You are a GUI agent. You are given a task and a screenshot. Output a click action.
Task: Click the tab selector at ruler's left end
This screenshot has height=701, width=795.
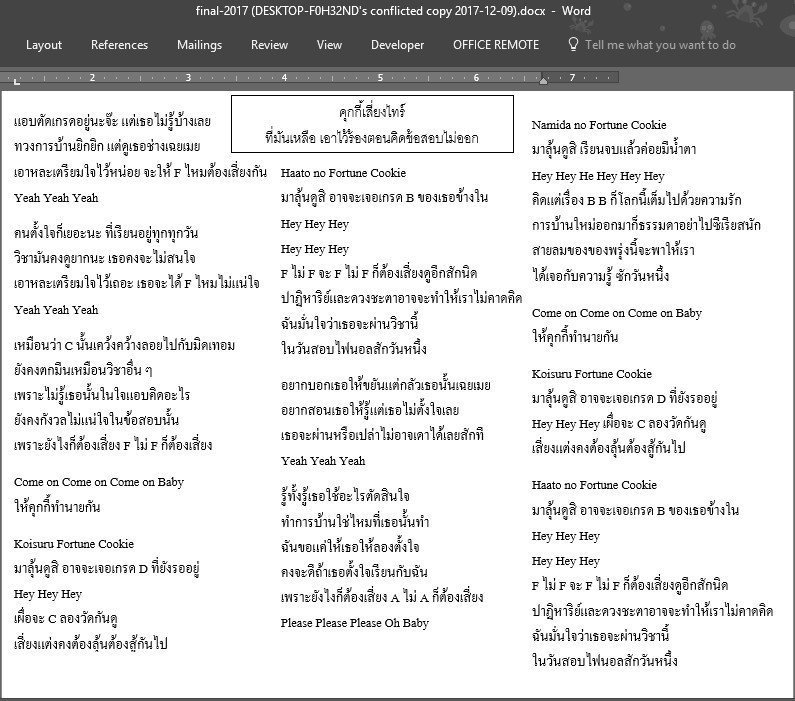[x=17, y=80]
